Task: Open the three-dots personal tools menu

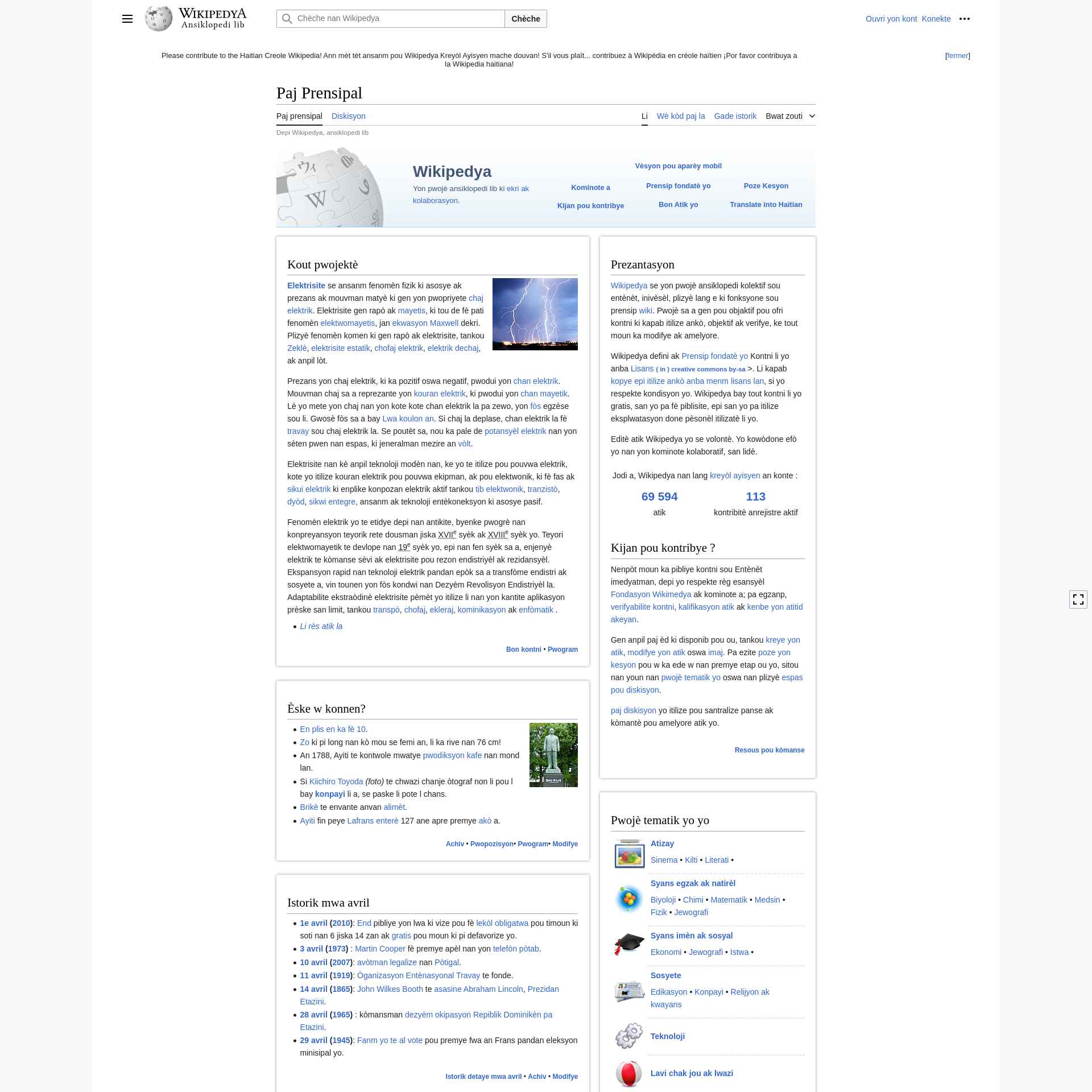Action: (x=965, y=19)
